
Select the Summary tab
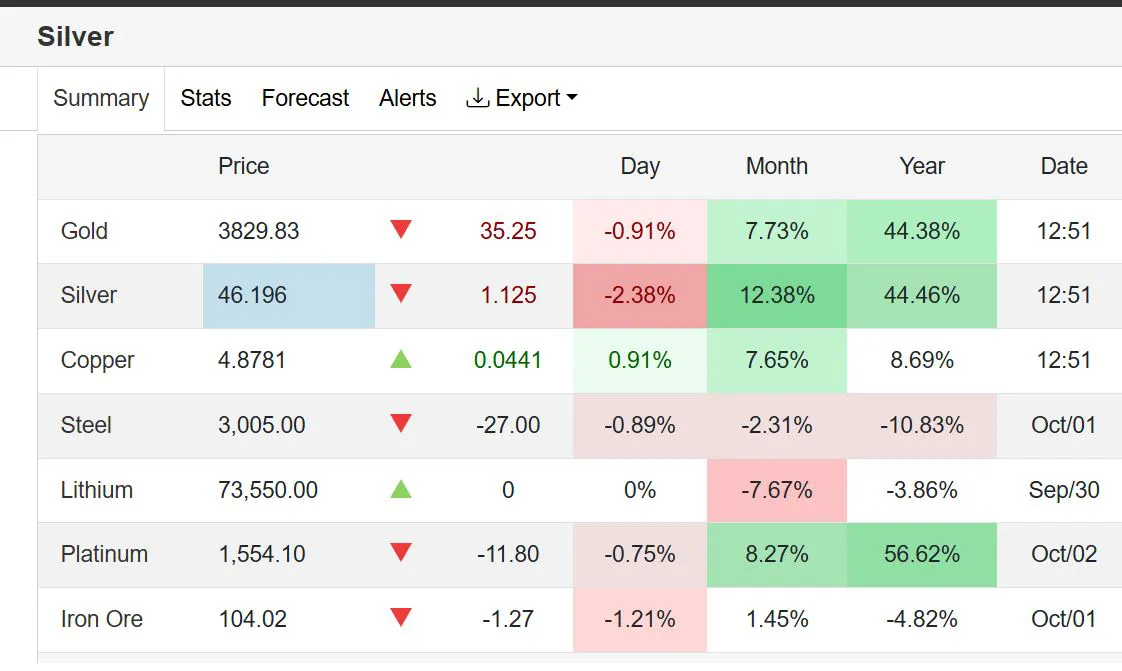click(x=100, y=98)
